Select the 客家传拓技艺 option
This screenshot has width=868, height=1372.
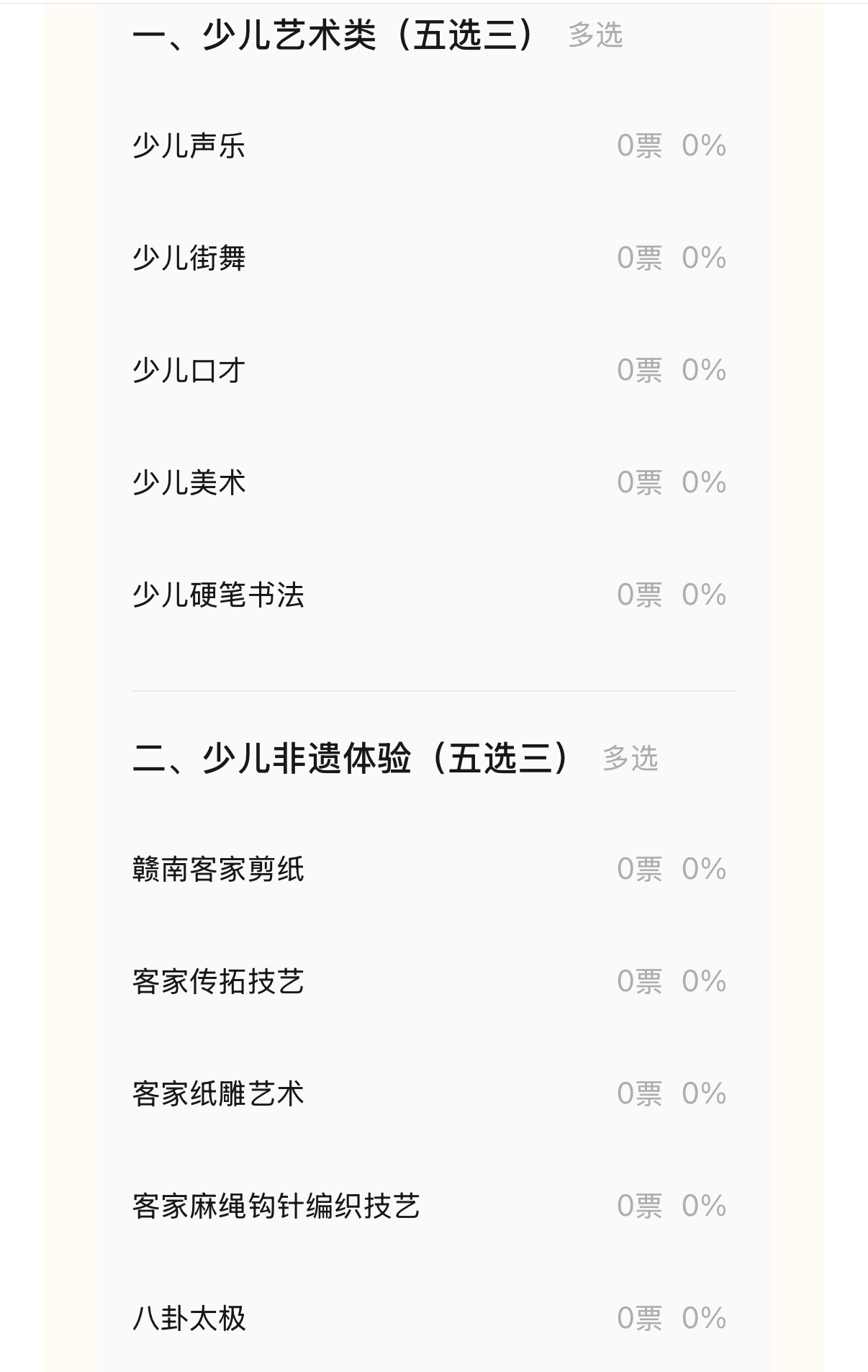[434, 982]
